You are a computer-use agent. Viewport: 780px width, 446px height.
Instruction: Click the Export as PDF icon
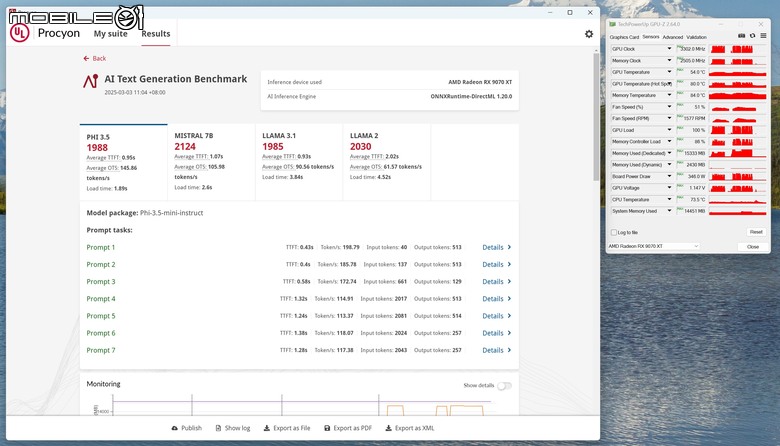pyautogui.click(x=327, y=428)
